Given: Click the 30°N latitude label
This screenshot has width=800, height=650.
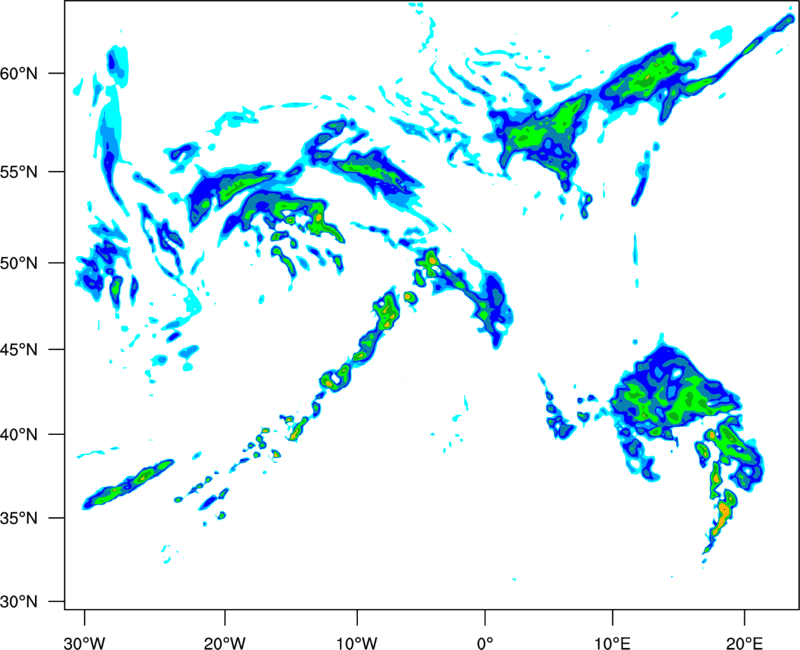Looking at the screenshot, I should tap(19, 602).
